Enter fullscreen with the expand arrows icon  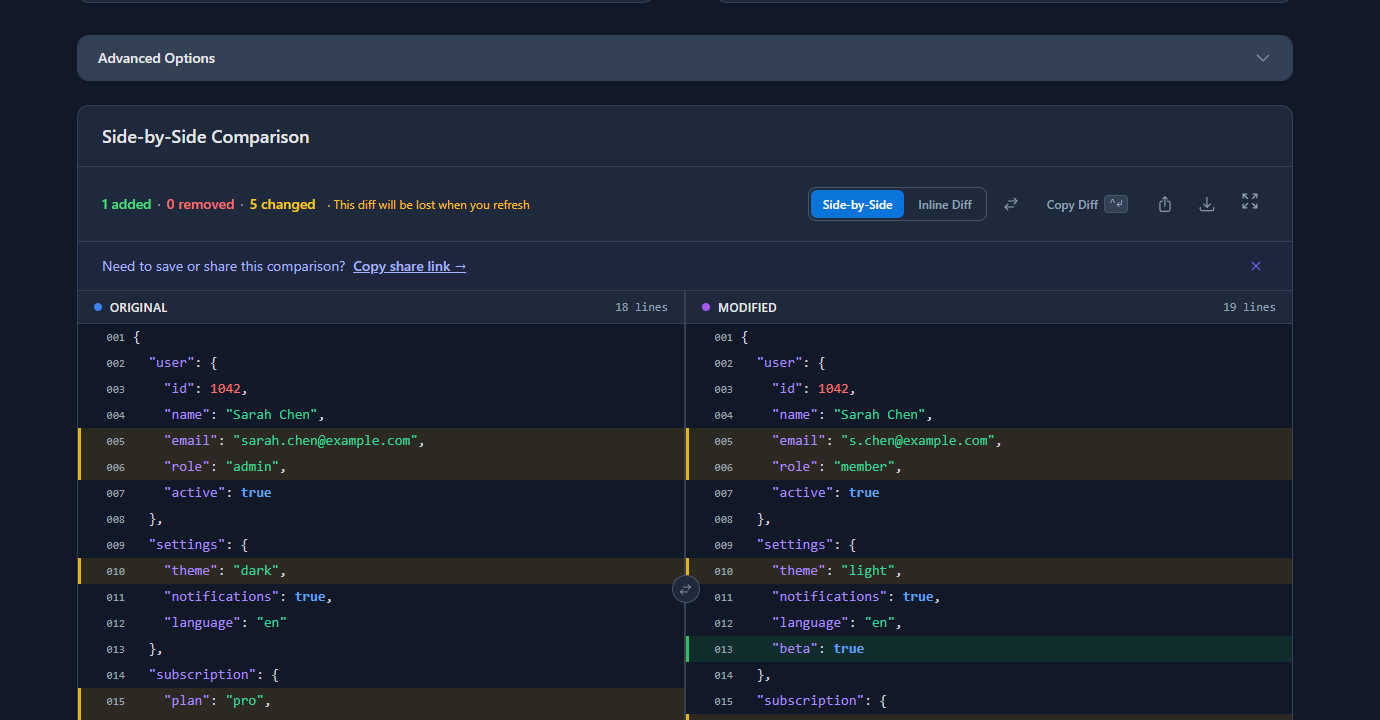tap(1249, 203)
